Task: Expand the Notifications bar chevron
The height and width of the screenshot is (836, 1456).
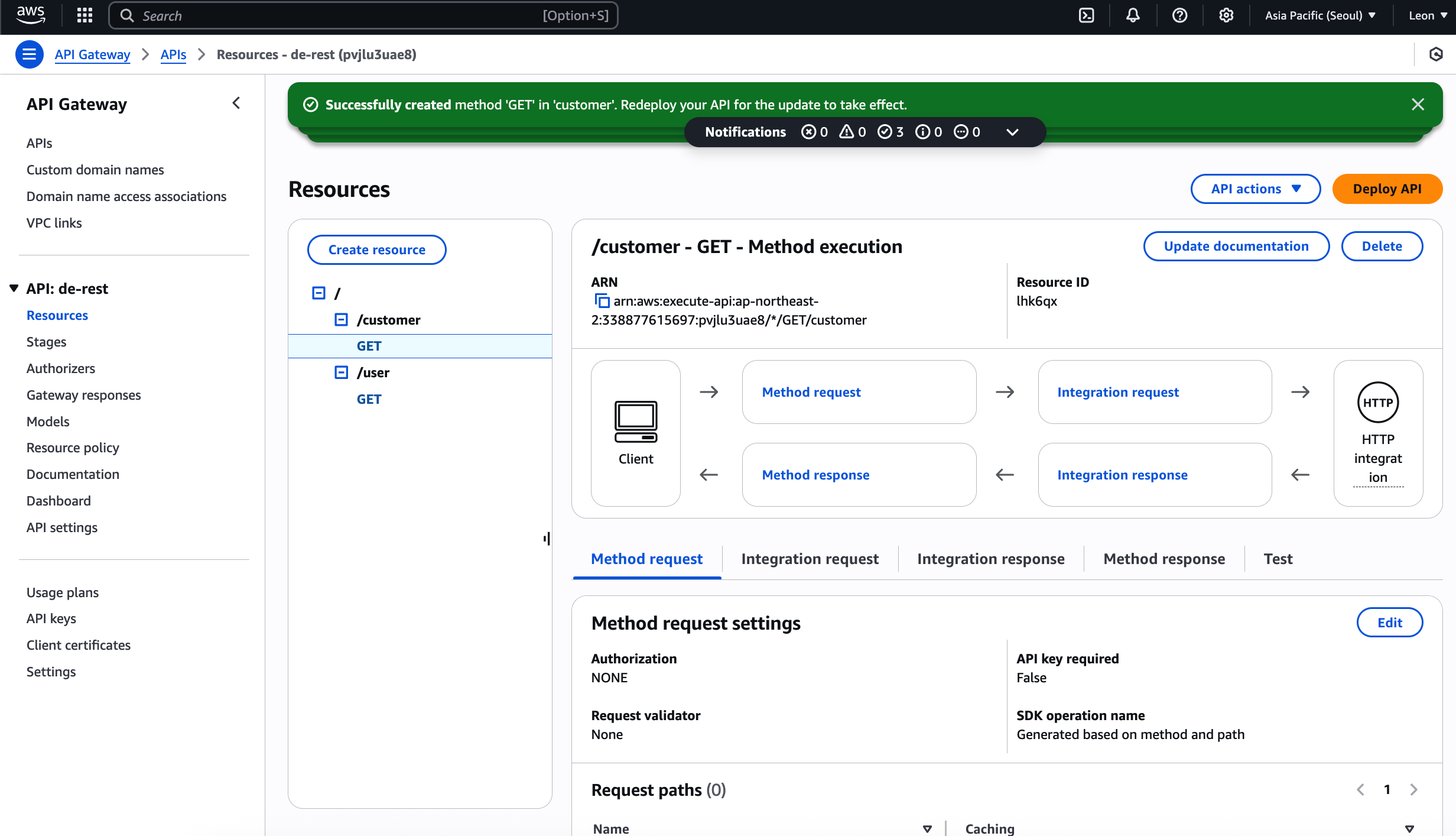Action: pyautogui.click(x=1012, y=132)
